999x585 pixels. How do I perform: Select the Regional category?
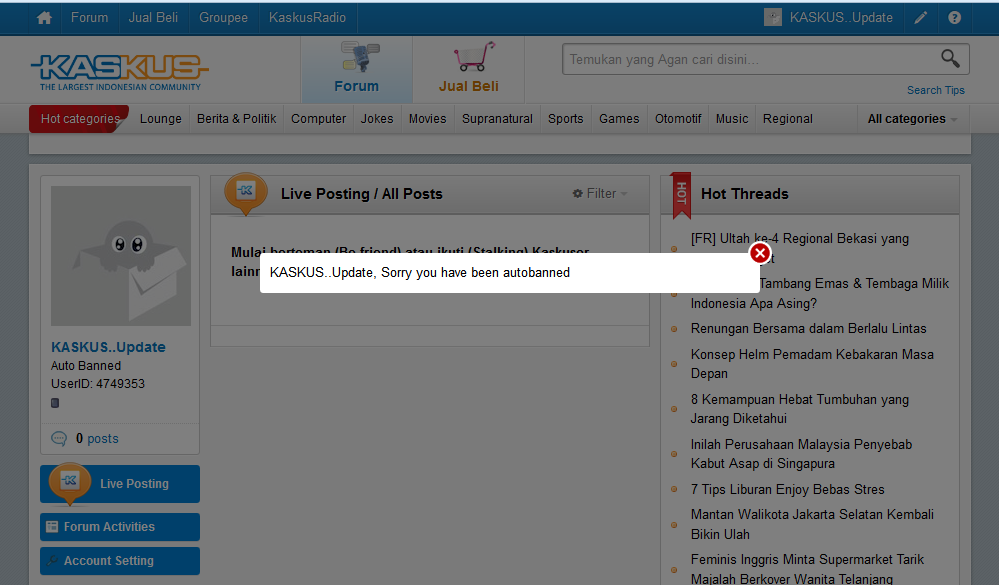coord(787,119)
